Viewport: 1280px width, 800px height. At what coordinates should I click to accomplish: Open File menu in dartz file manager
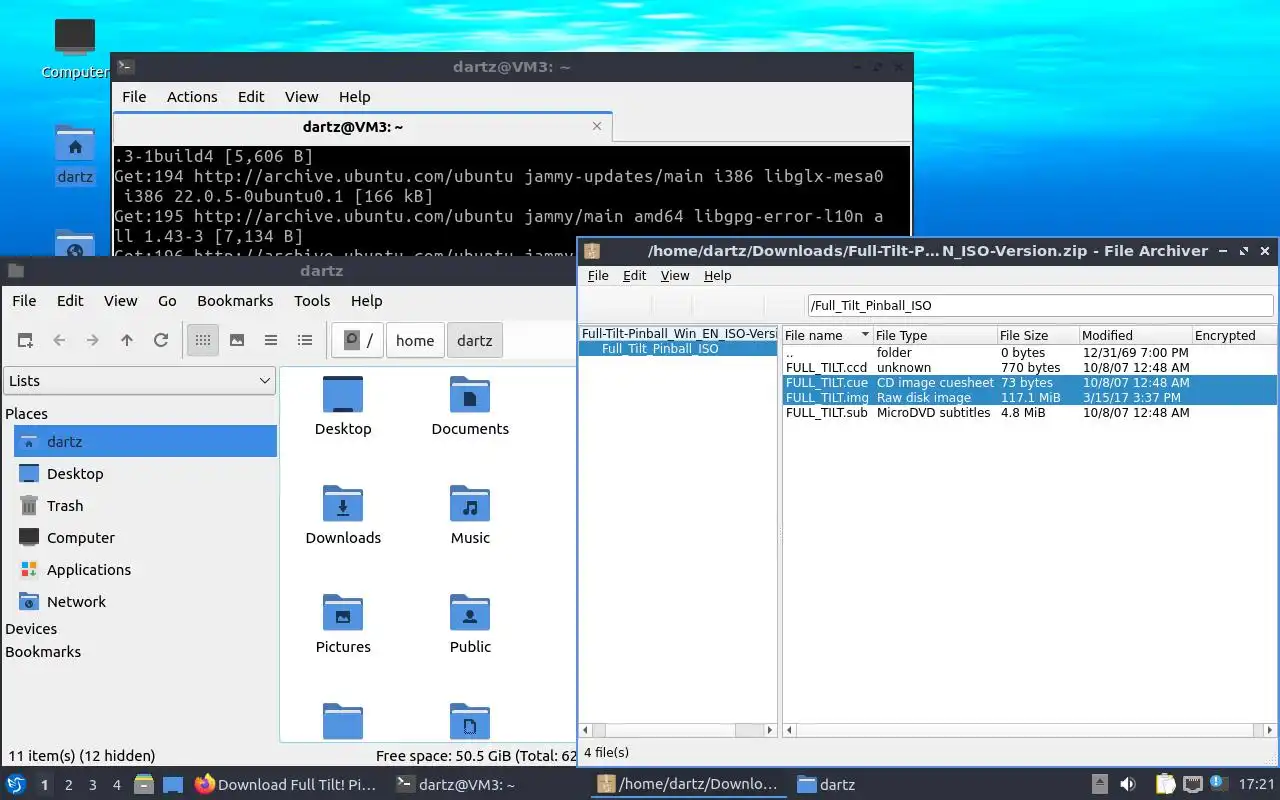click(x=24, y=300)
